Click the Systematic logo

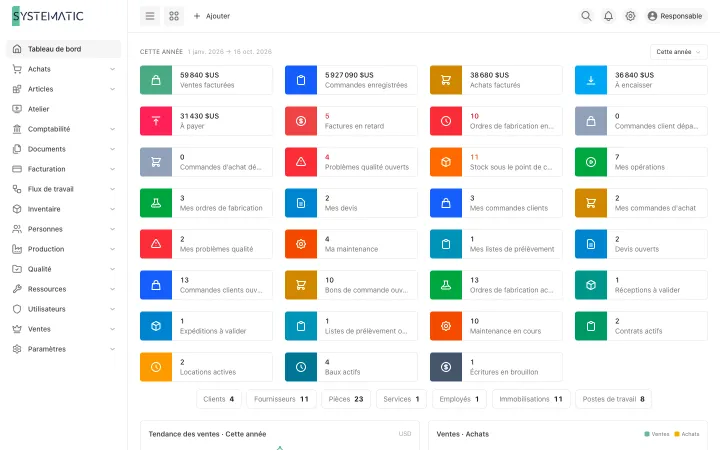pyautogui.click(x=47, y=16)
